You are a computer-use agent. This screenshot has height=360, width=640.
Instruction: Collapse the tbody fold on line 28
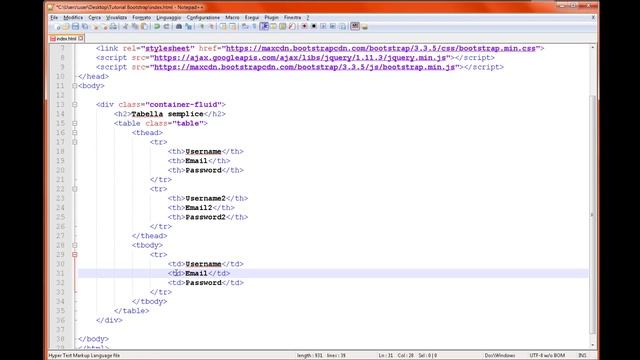pos(74,245)
